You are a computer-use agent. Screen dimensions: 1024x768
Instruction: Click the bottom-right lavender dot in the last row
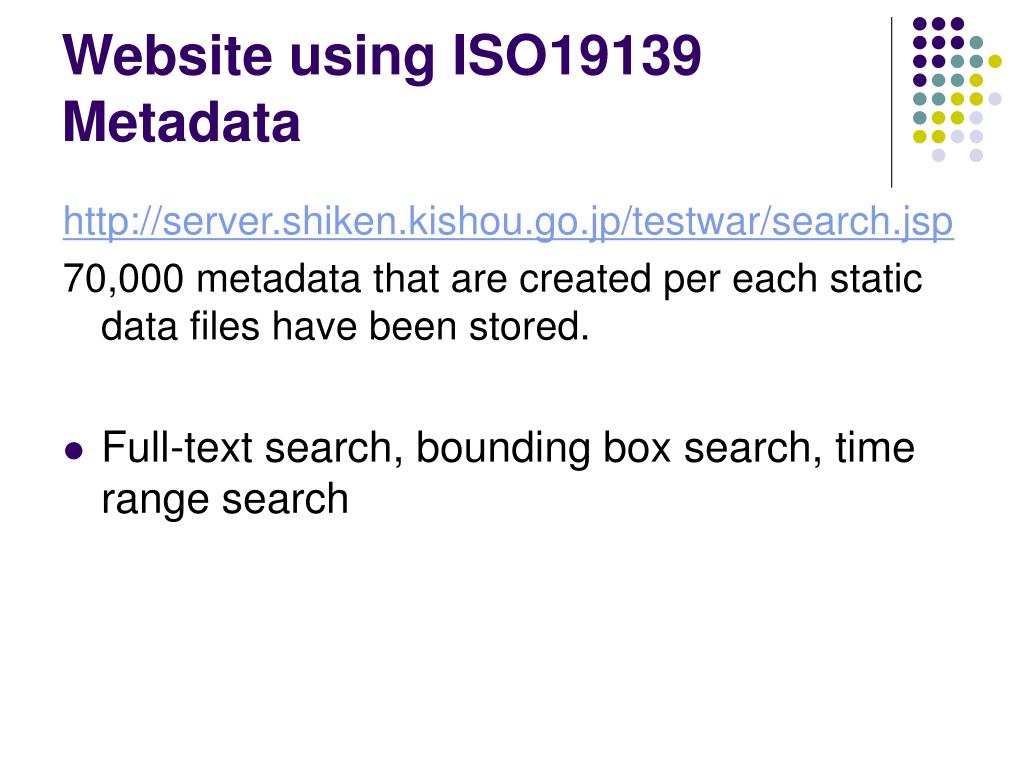(x=976, y=155)
